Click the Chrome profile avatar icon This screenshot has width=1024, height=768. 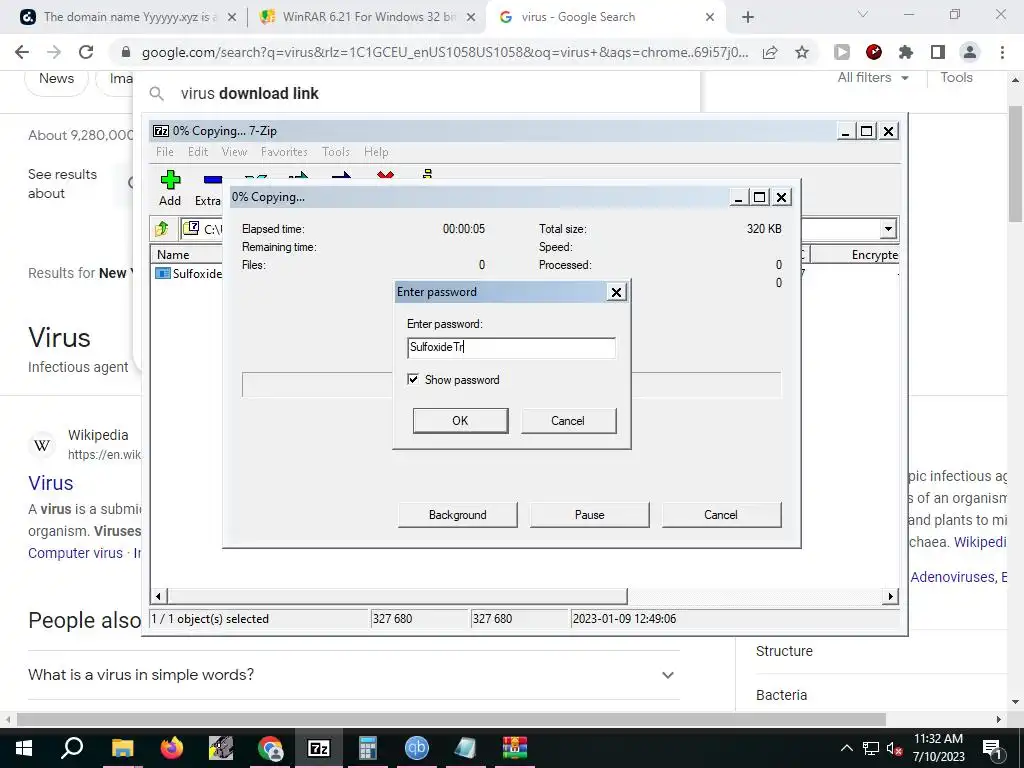coord(970,52)
